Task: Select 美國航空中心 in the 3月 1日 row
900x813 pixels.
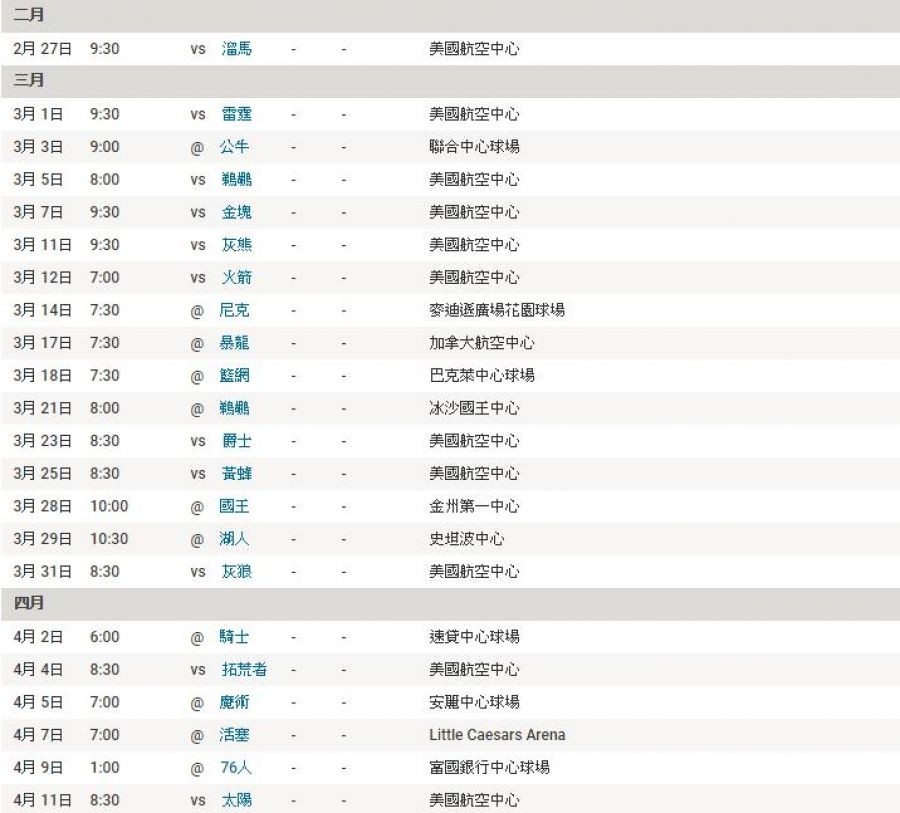Action: click(474, 114)
